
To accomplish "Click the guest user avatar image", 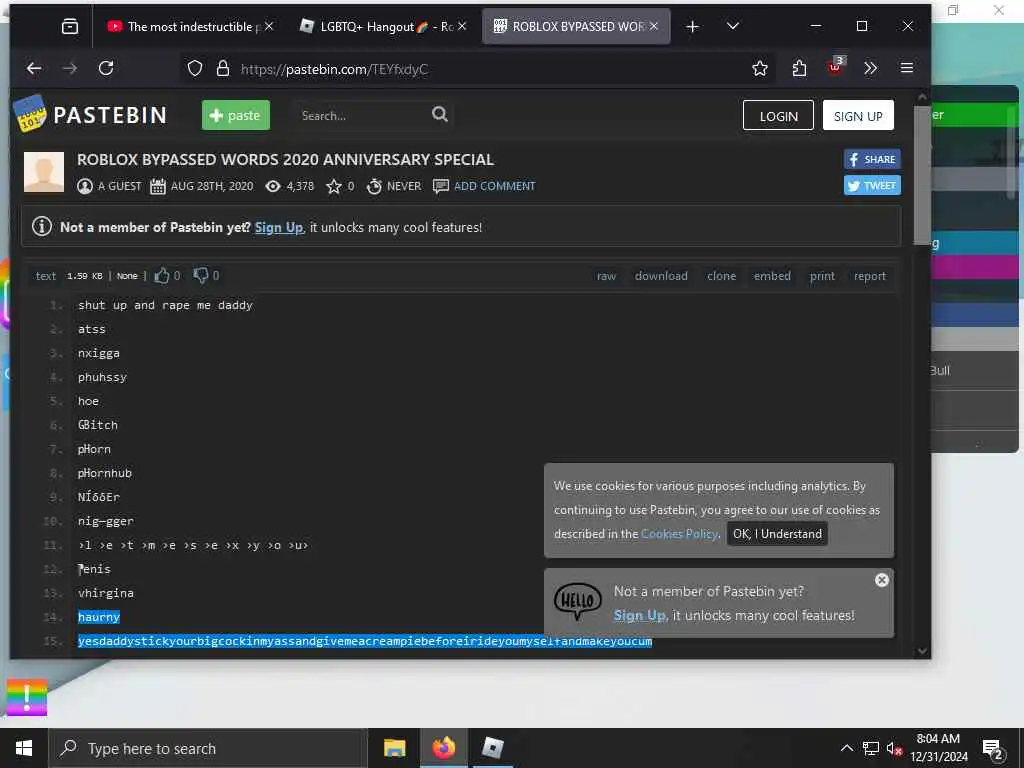I will tap(44, 172).
